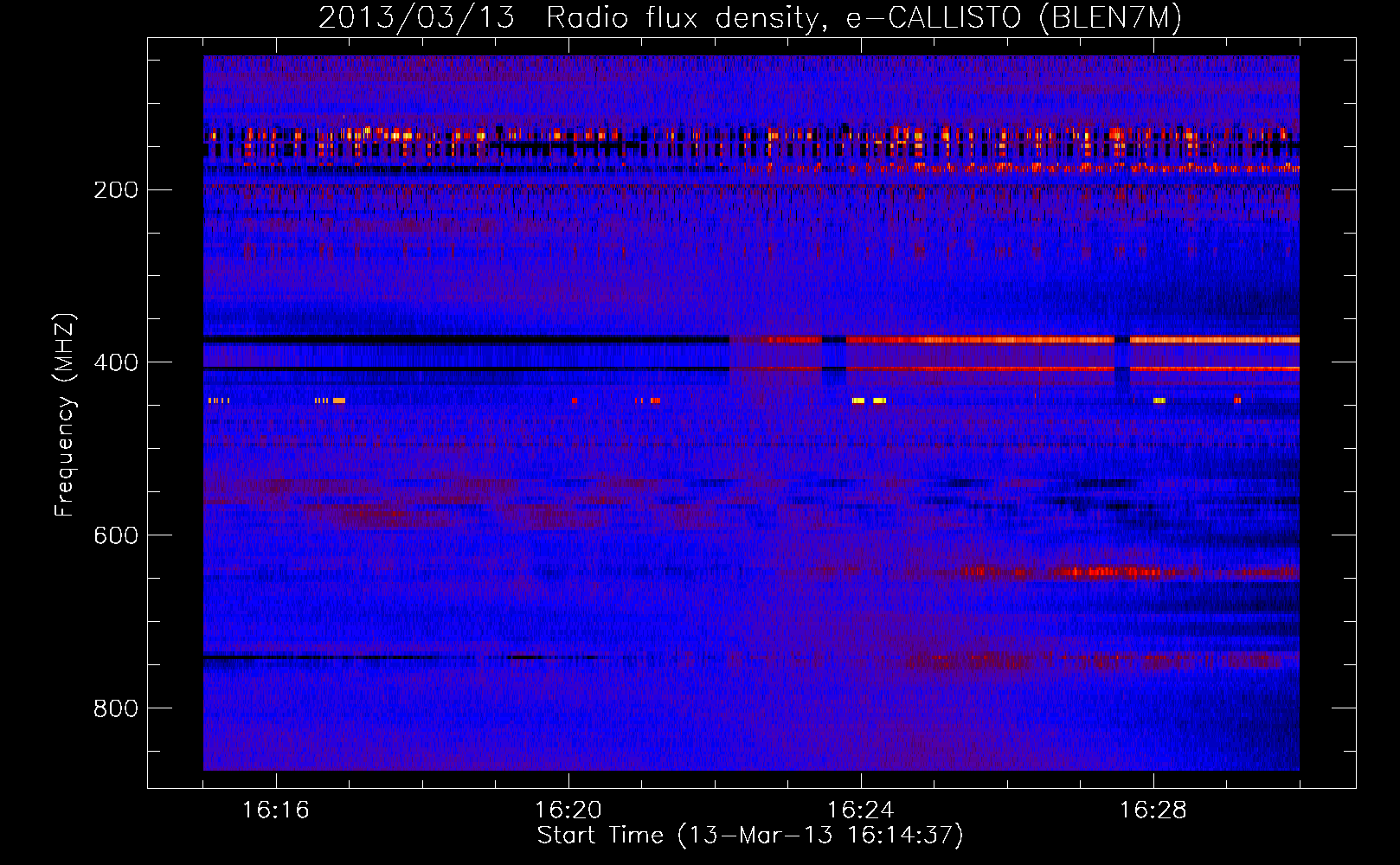Screen dimensions: 1400x865
Task: Click the 16:20 time tick label
Action: tap(568, 811)
